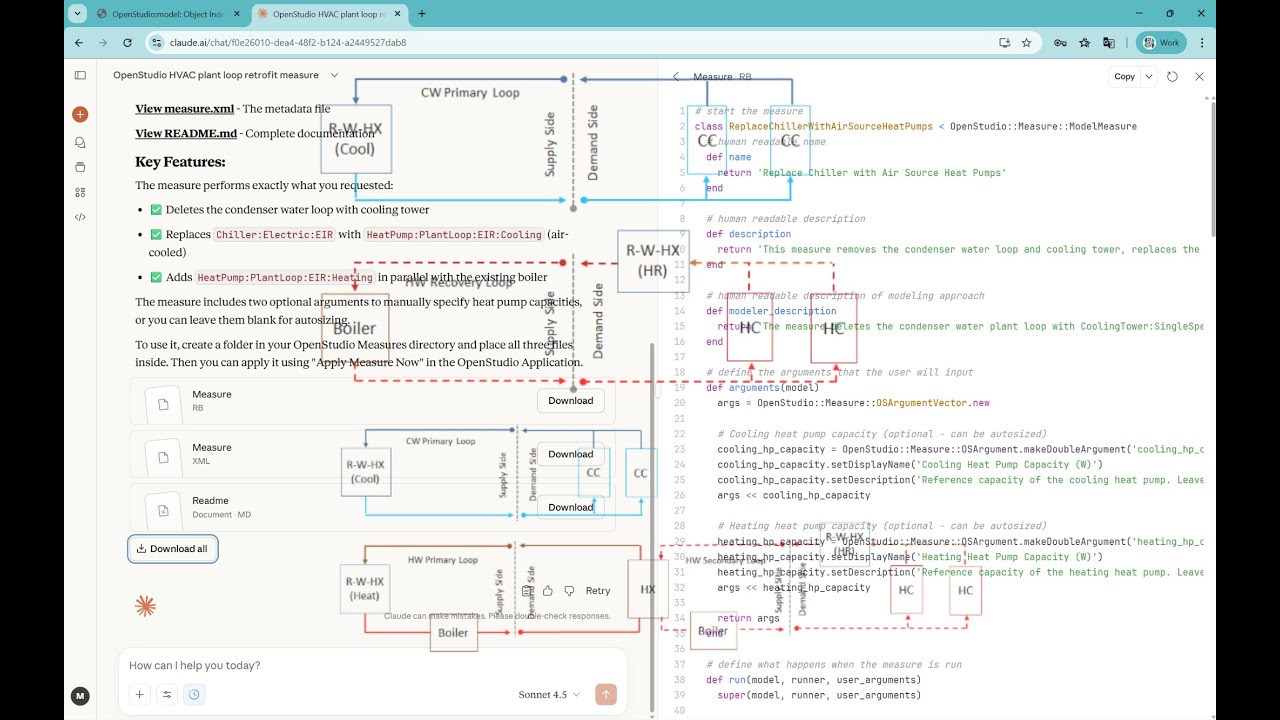1280x720 pixels.
Task: Open the Chrome tab search dropdown
Action: (x=79, y=14)
